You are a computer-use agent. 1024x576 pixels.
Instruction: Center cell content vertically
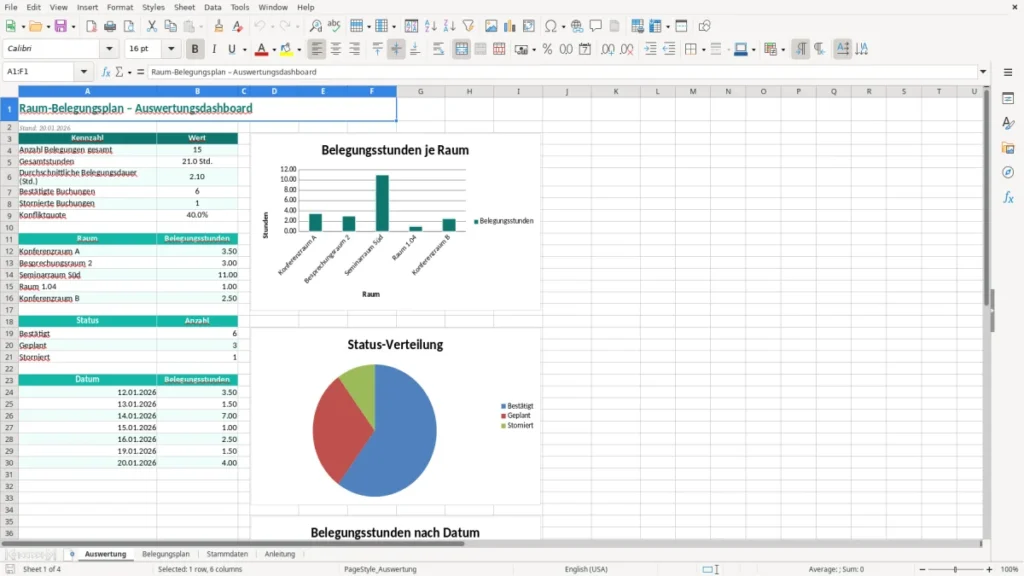click(x=396, y=49)
